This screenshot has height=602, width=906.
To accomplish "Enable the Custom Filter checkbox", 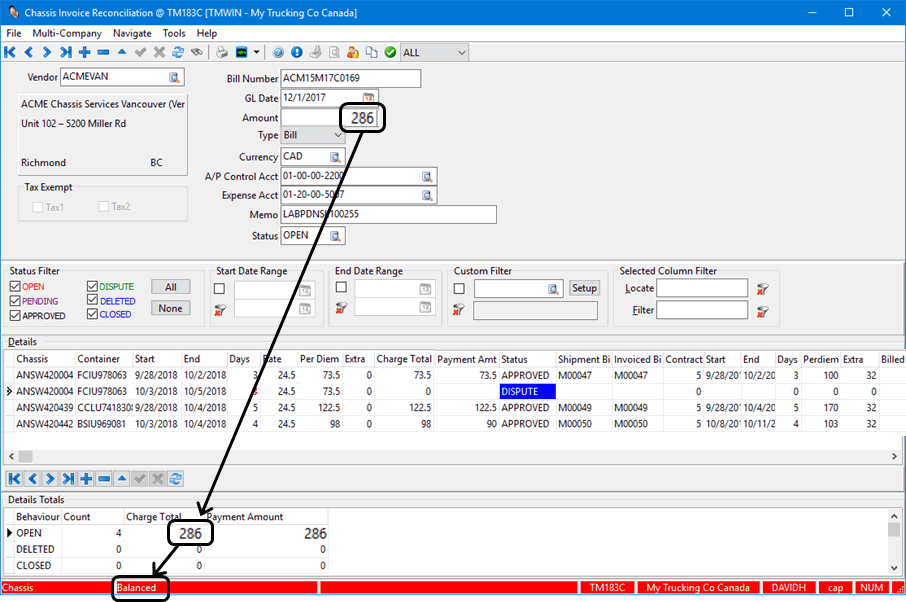I will coord(460,289).
